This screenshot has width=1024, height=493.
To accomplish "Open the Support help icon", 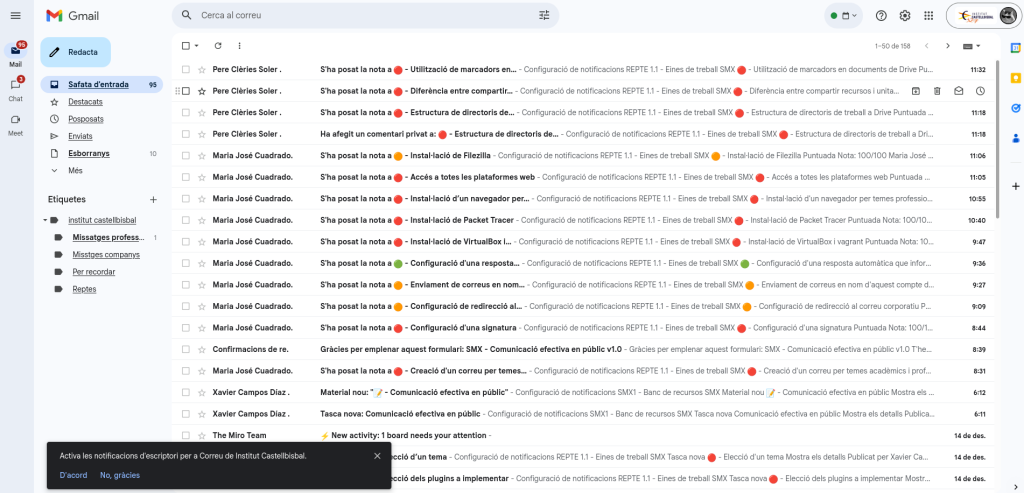I will point(882,16).
